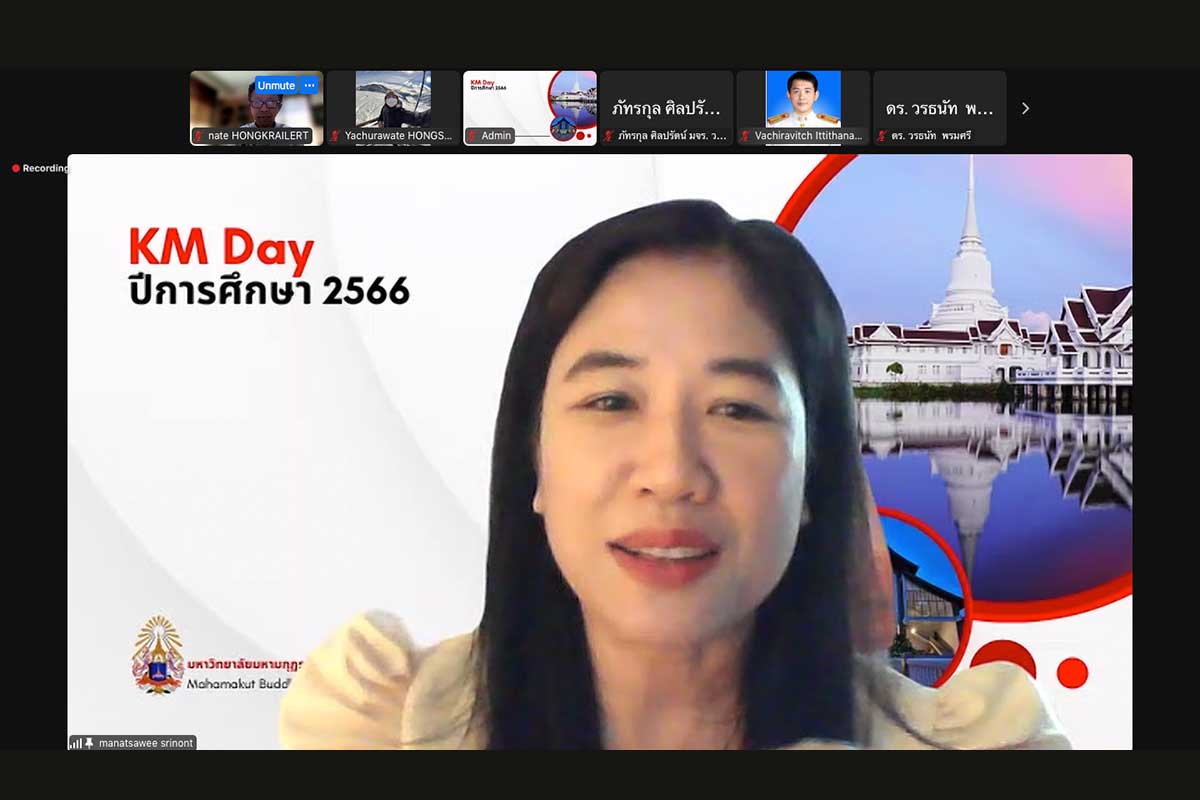The height and width of the screenshot is (800, 1200).
Task: Click muted mic icon beside nate HONGKRAILERT
Action: 199,136
